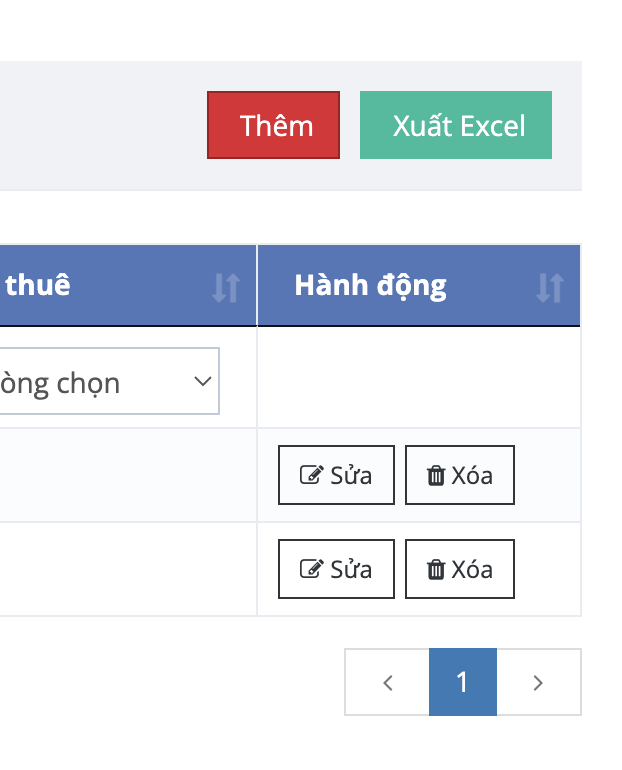Click the 'Thêm' red button

[x=274, y=125]
